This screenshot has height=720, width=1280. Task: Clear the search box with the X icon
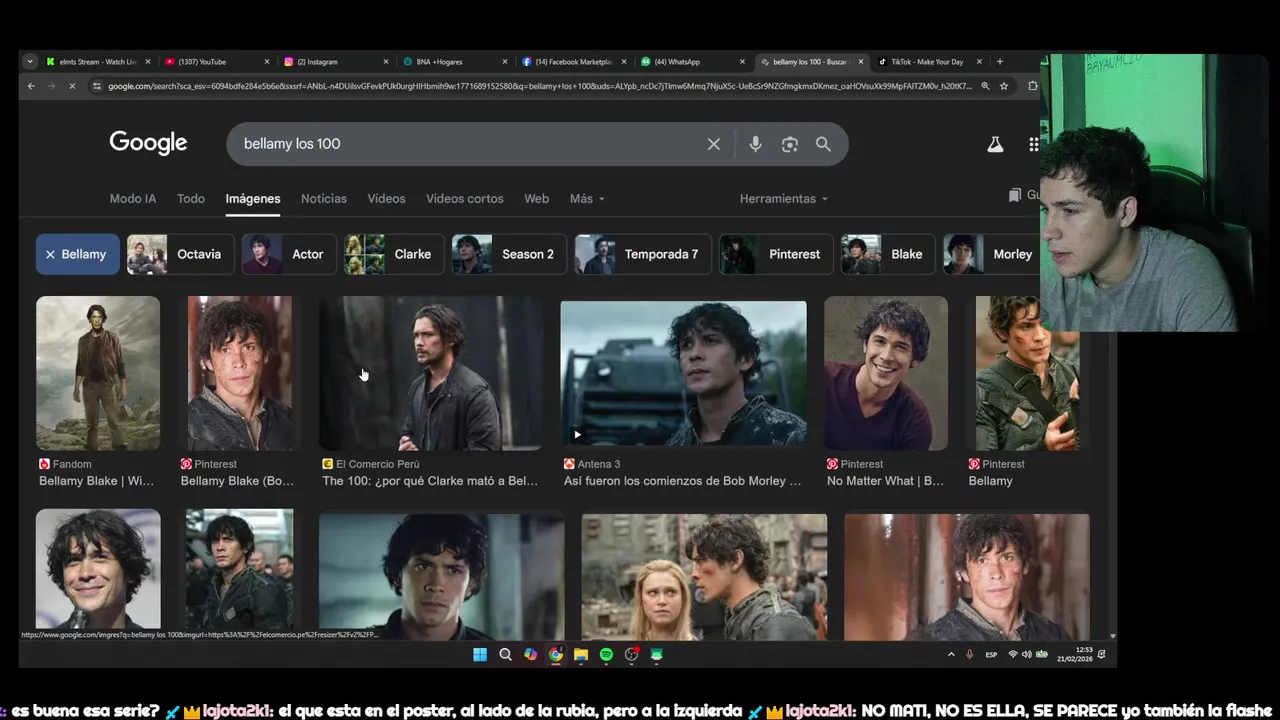click(x=714, y=144)
